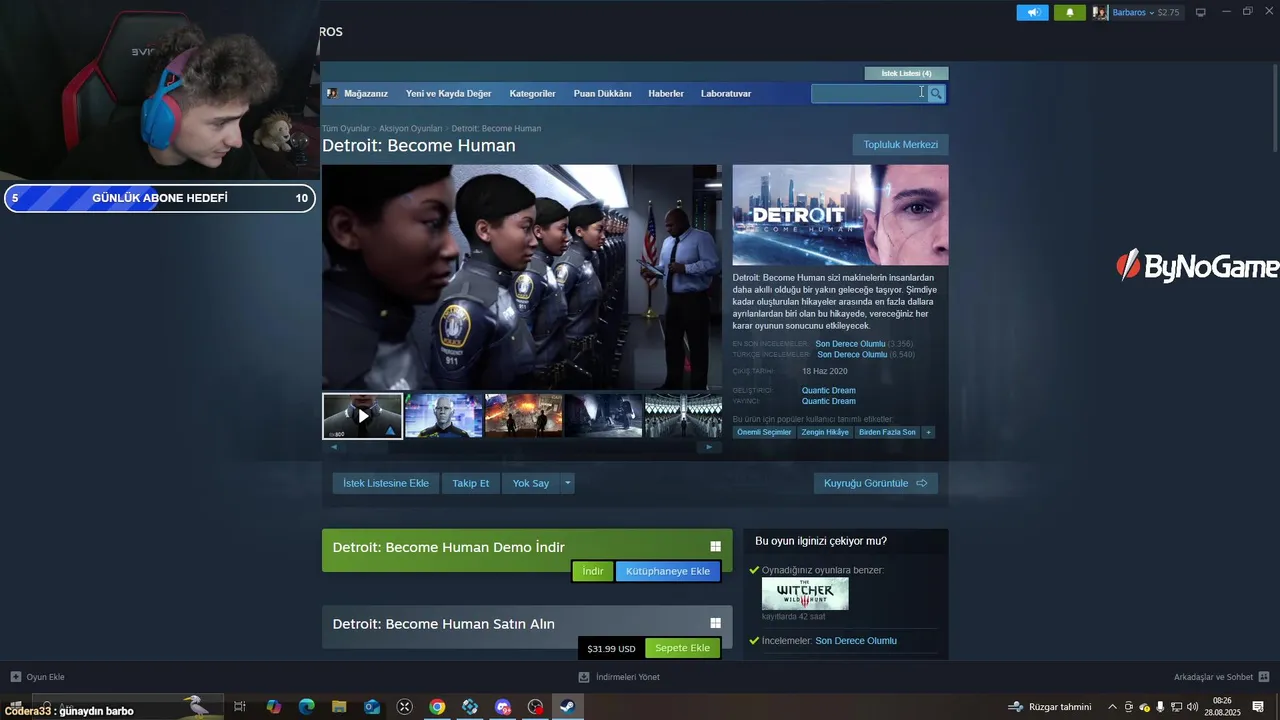Viewport: 1280px width, 720px height.
Task: Open the Haberler tab
Action: (x=666, y=93)
